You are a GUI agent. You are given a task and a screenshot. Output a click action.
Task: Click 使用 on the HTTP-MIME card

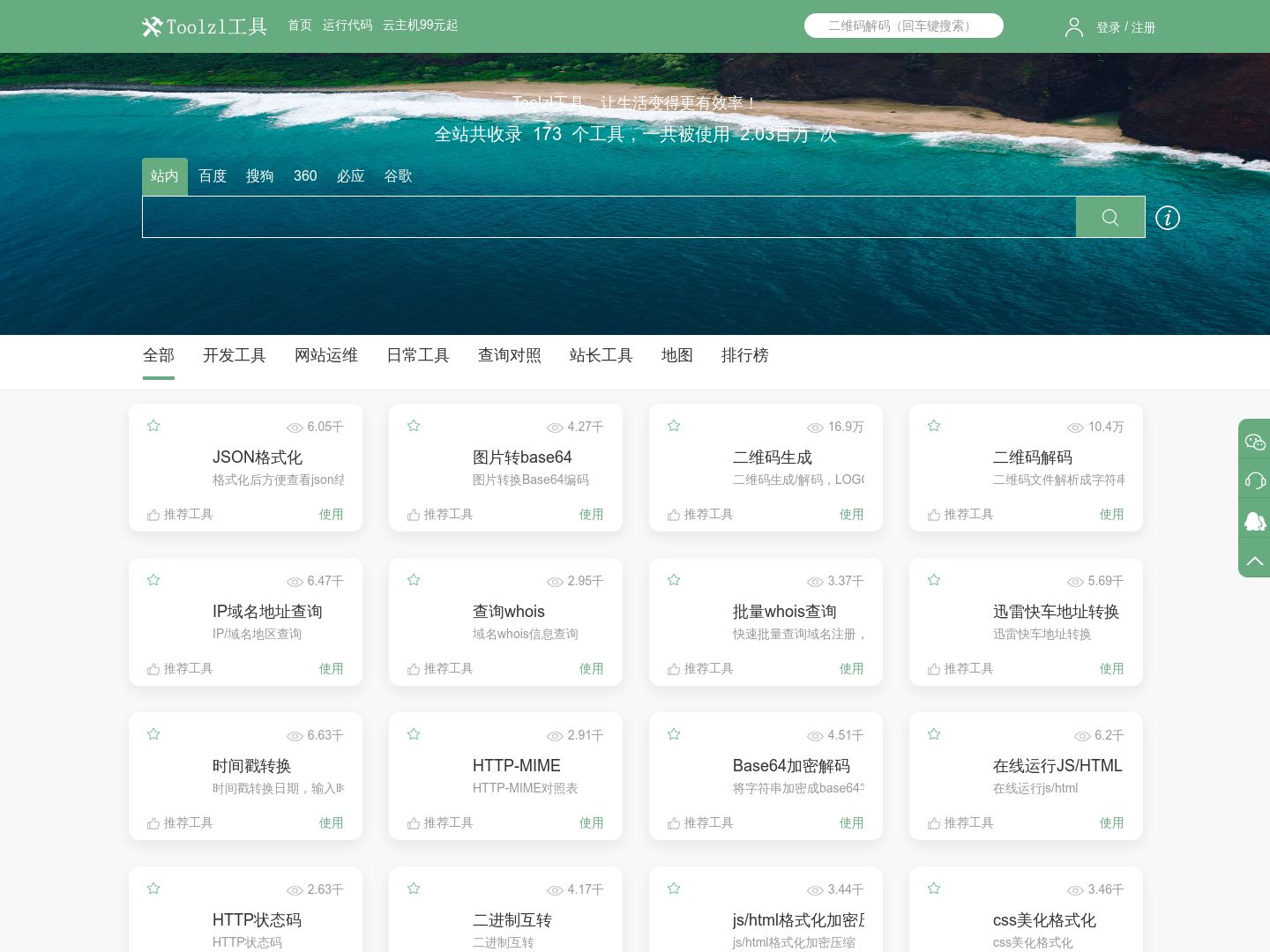(x=592, y=823)
